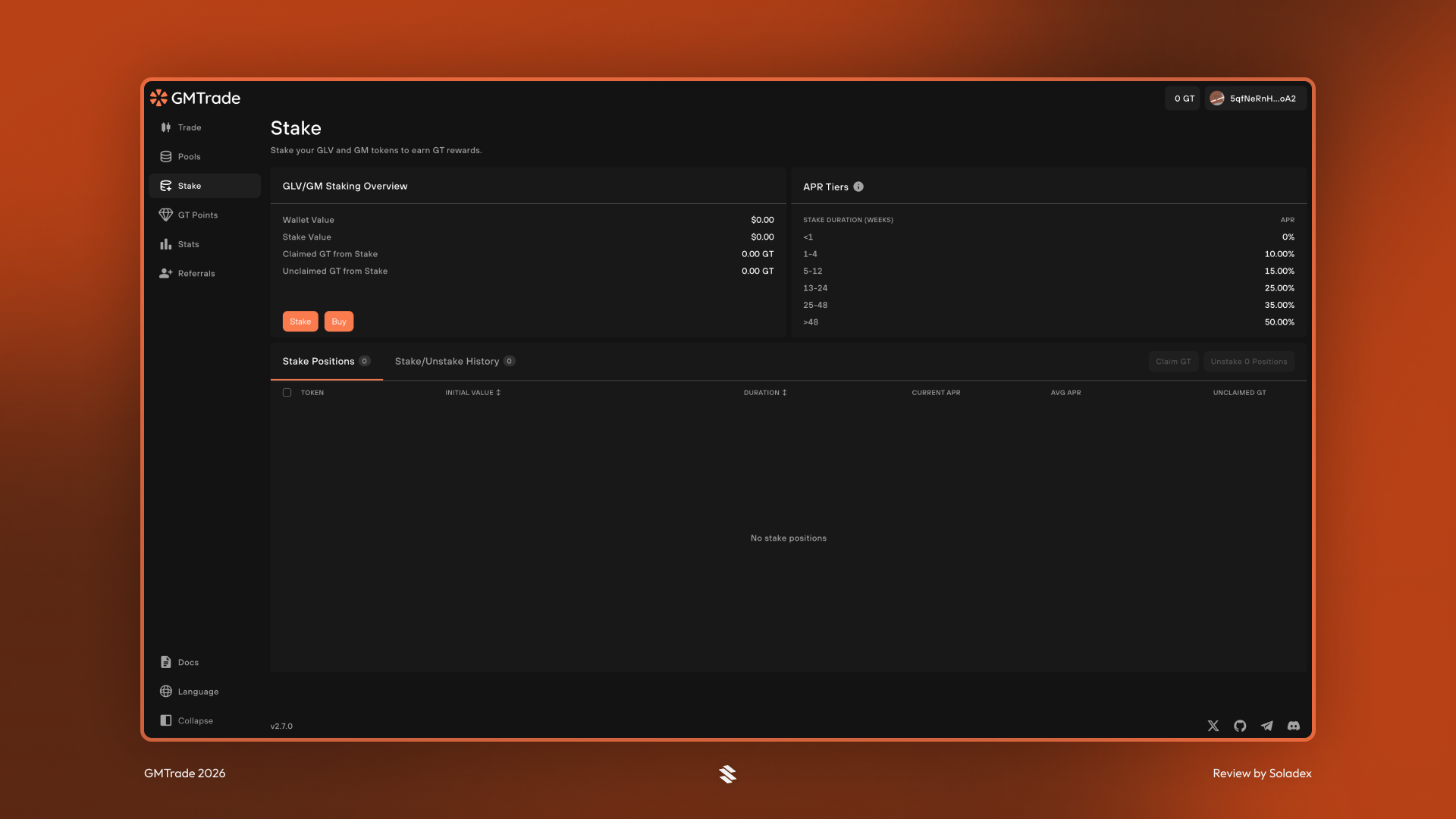Click the Current APR column header
Viewport: 1456px width, 819px height.
[x=936, y=393]
